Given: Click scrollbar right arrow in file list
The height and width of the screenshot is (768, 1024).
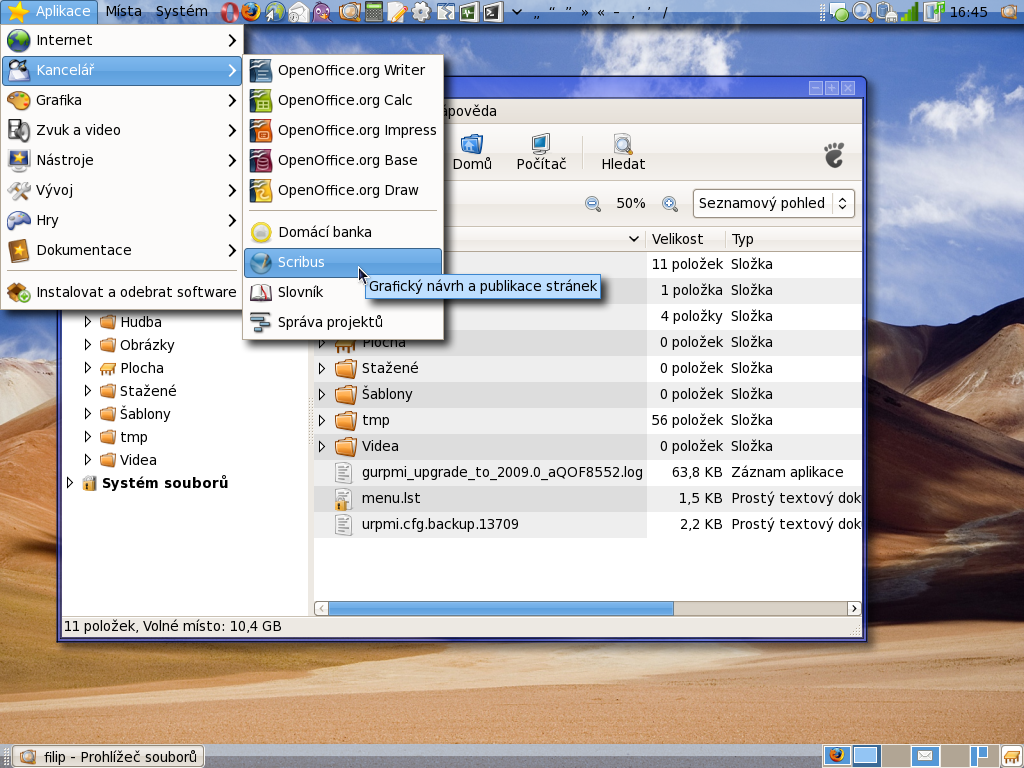Looking at the screenshot, I should (x=854, y=609).
